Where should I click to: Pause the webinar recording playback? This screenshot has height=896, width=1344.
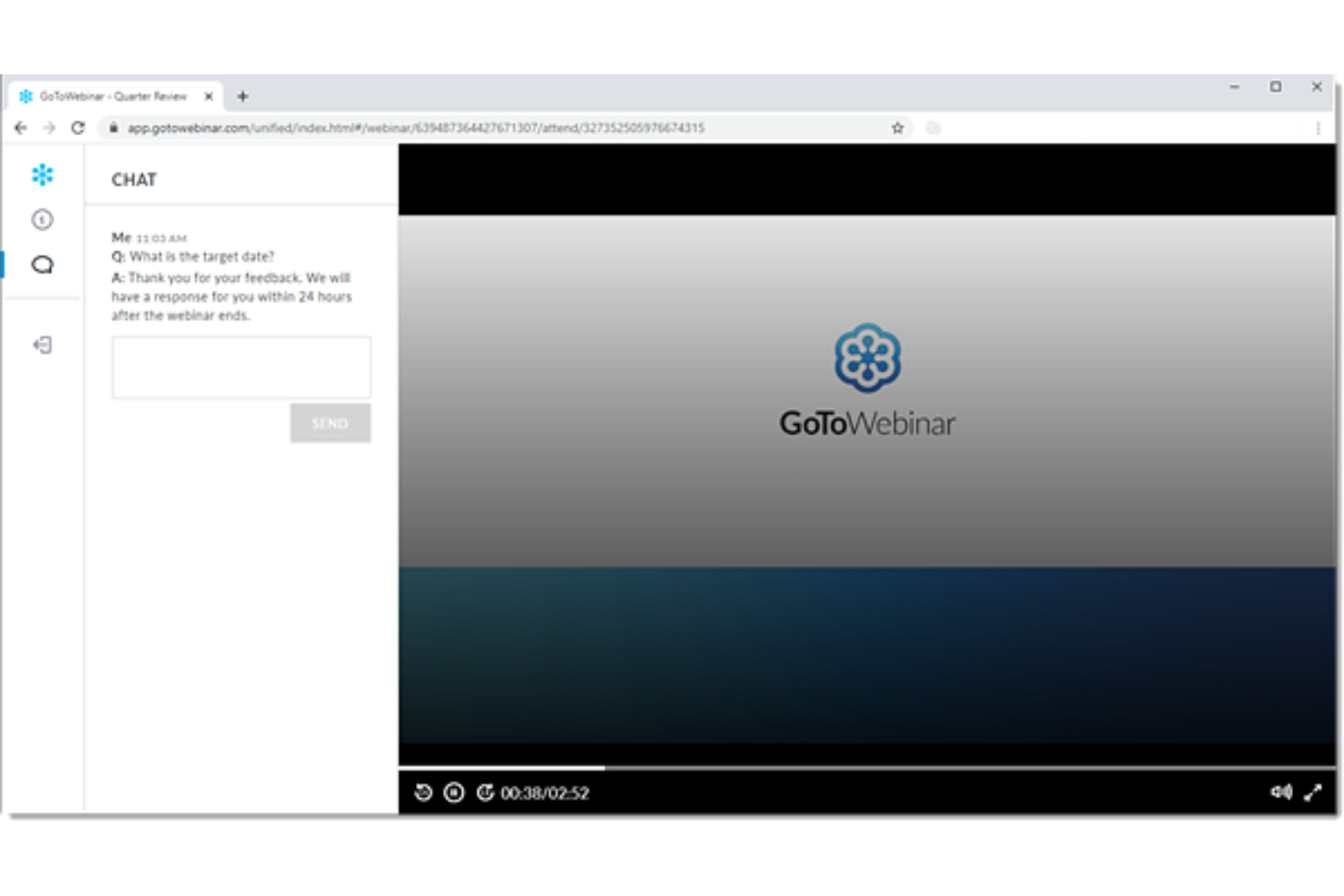454,793
